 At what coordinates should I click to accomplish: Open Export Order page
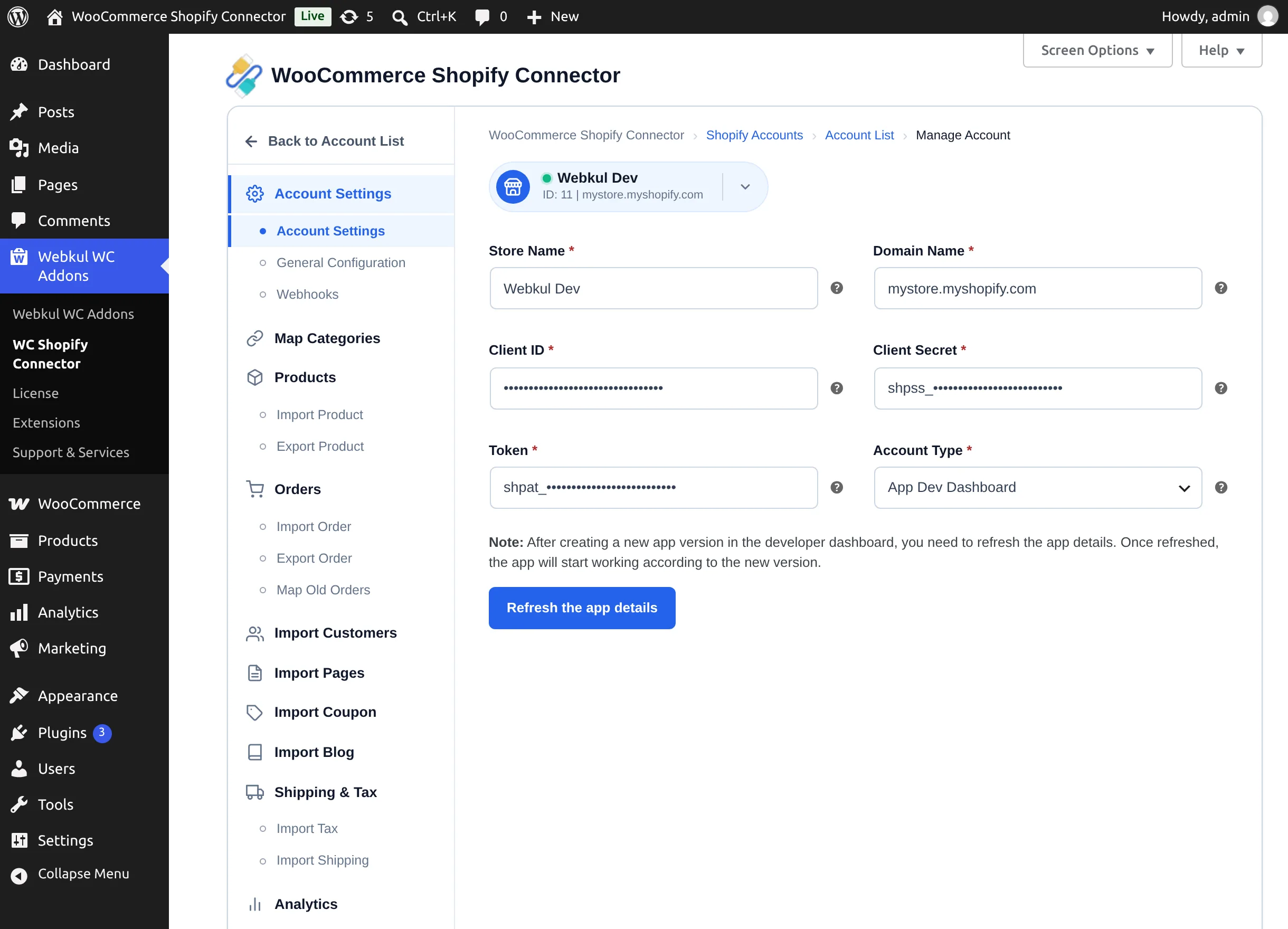tap(314, 558)
